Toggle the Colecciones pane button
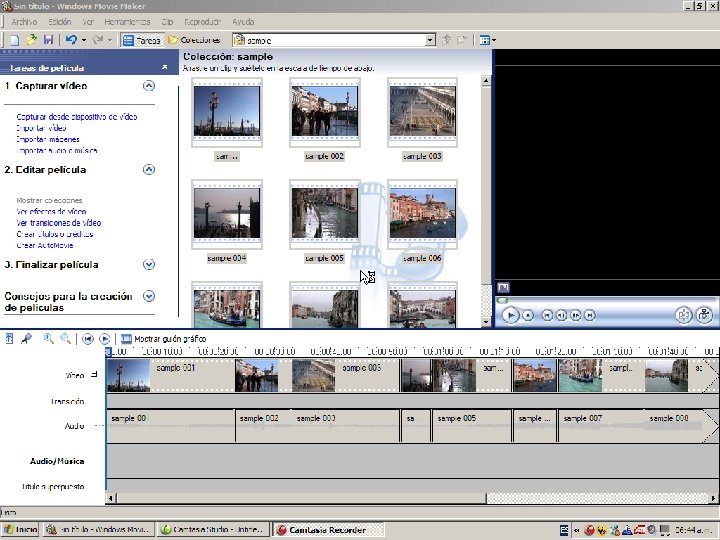 pyautogui.click(x=194, y=40)
